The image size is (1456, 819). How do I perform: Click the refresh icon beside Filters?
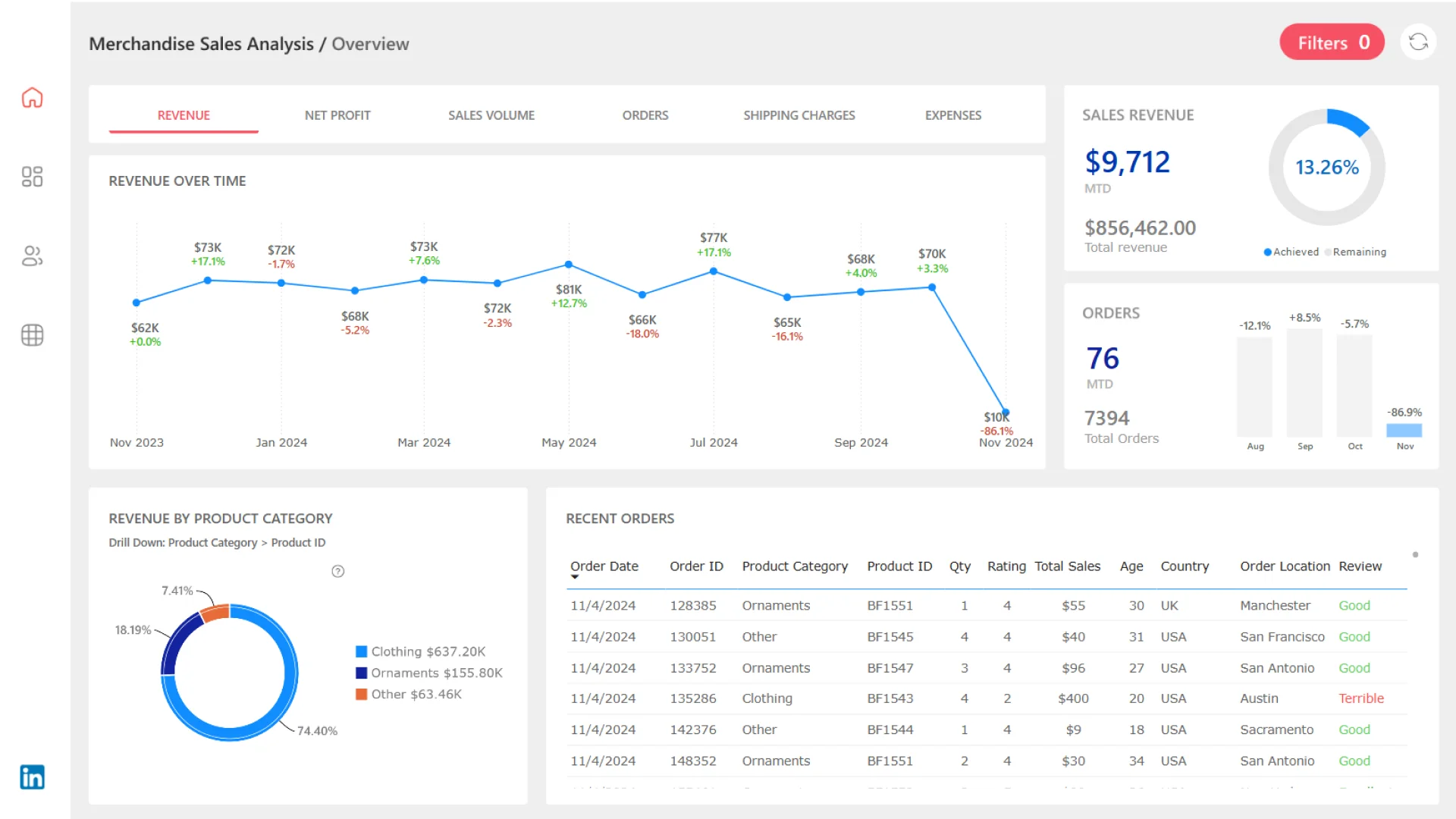coord(1418,42)
